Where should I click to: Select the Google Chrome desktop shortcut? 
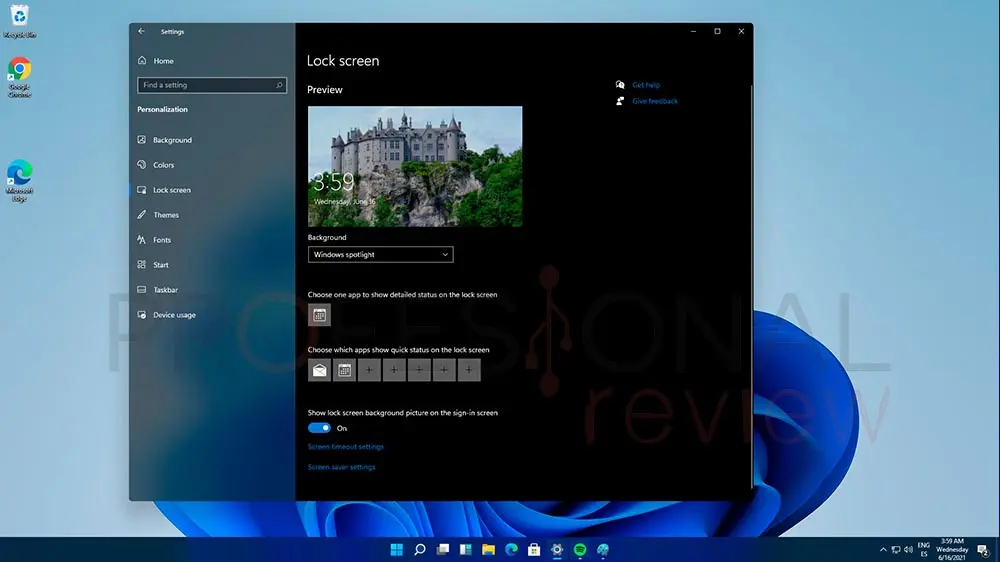[19, 77]
